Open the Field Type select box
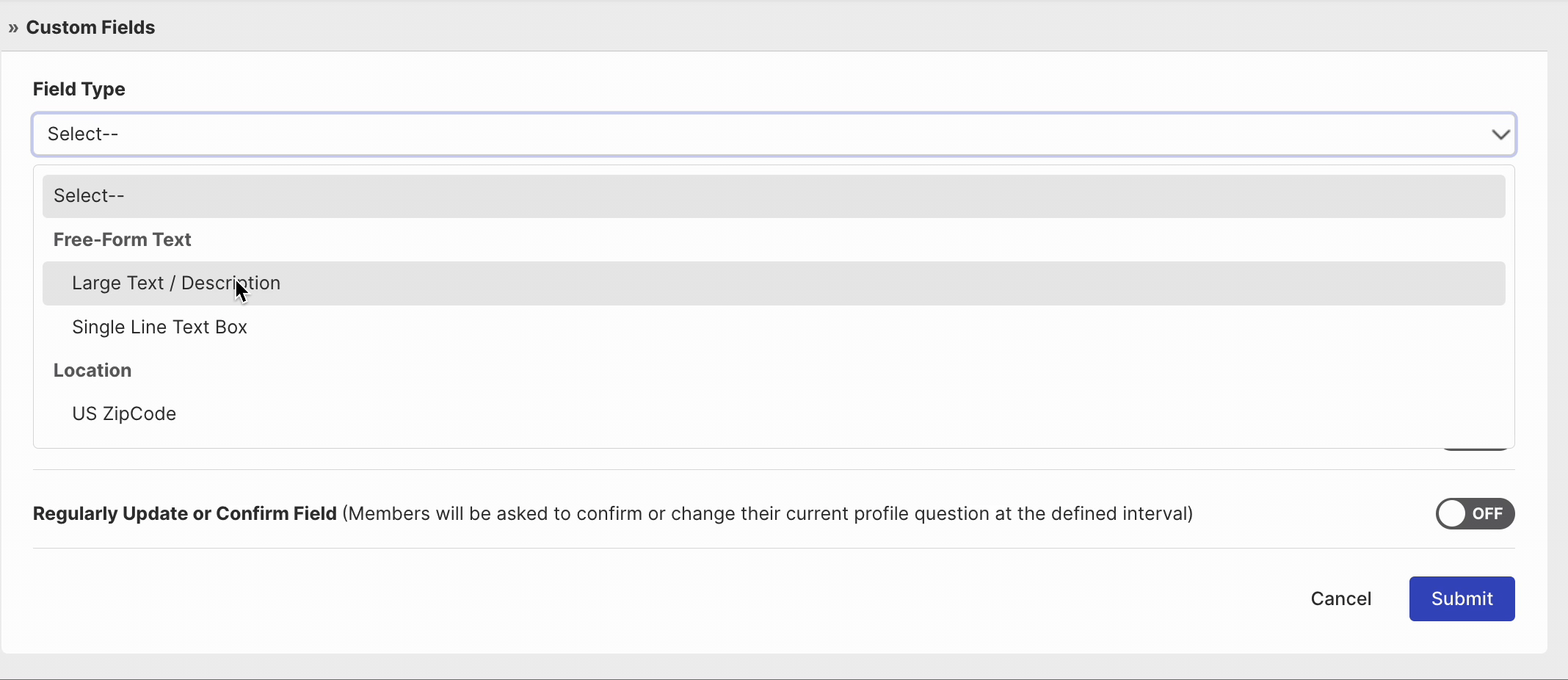This screenshot has height=680, width=1568. 774,134
